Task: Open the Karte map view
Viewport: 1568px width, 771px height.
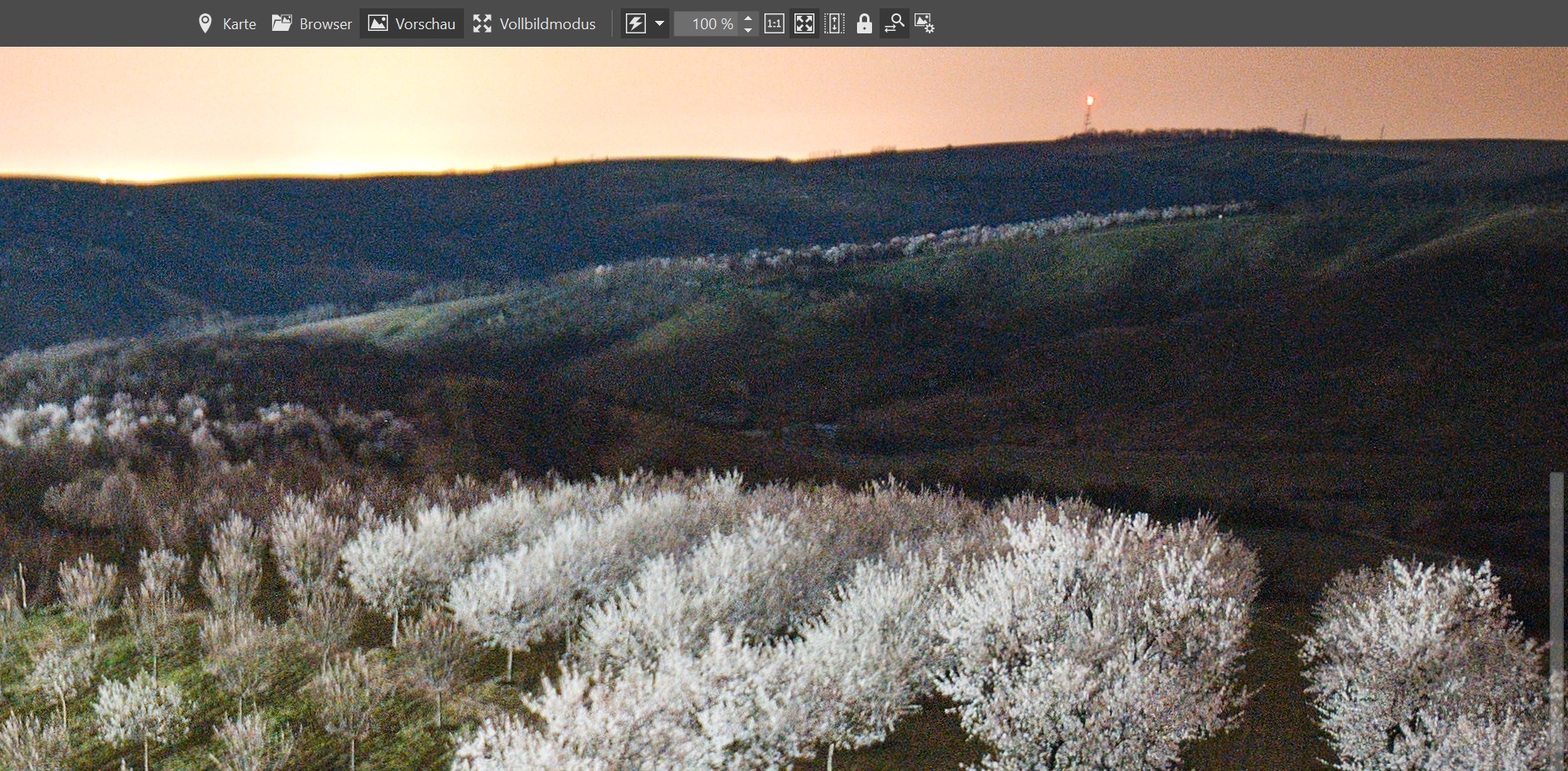Action: click(227, 23)
